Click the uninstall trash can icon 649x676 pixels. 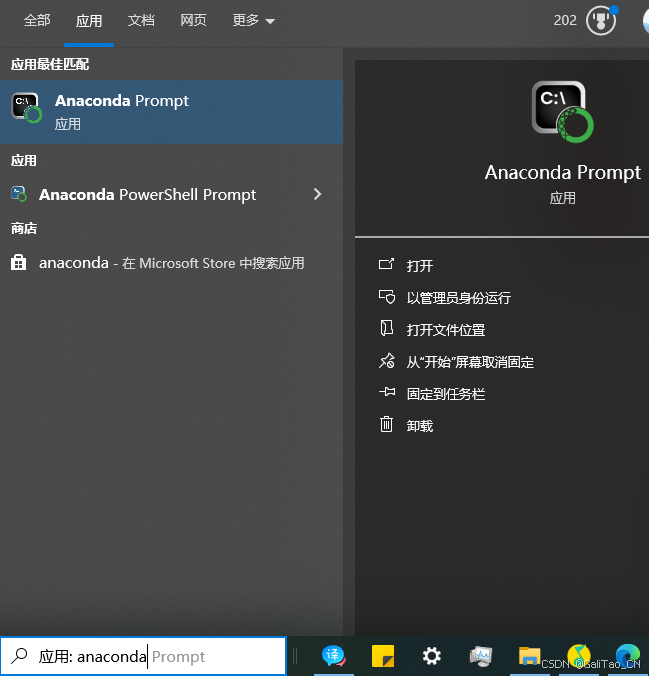tap(386, 424)
